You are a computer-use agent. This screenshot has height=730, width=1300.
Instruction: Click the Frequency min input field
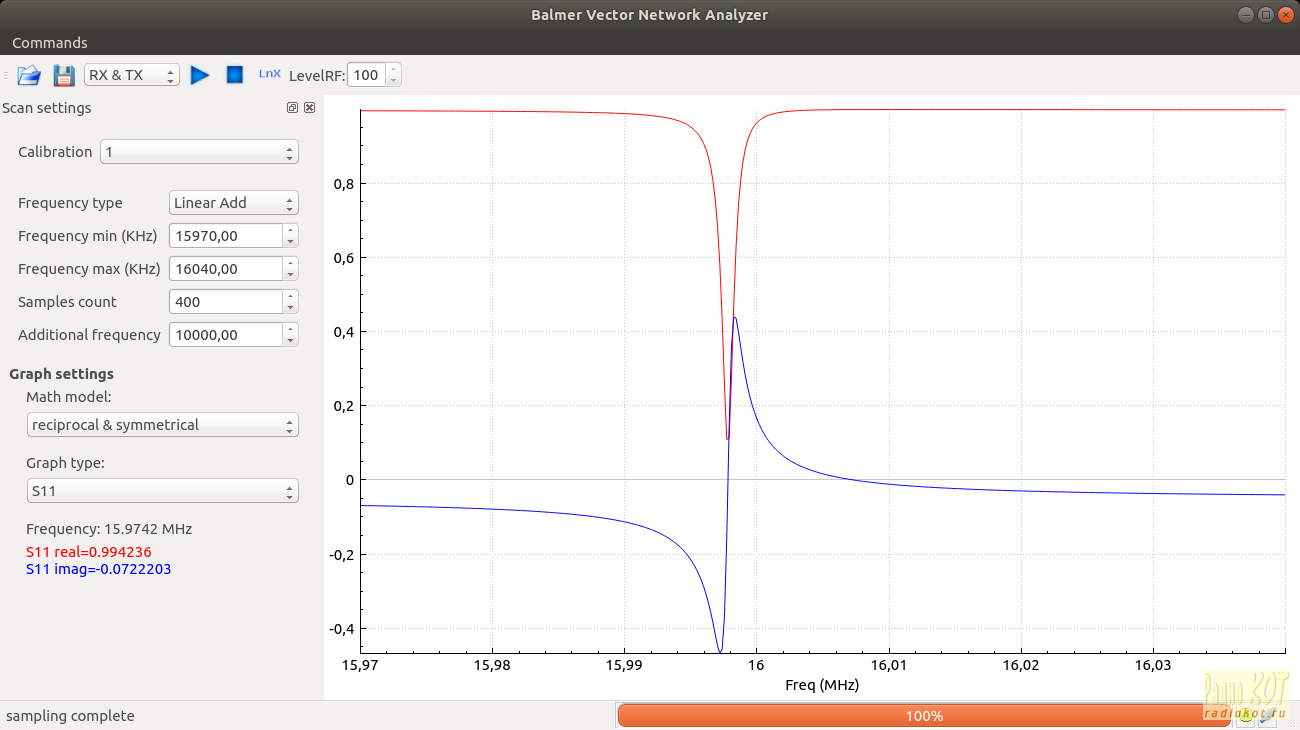[225, 236]
